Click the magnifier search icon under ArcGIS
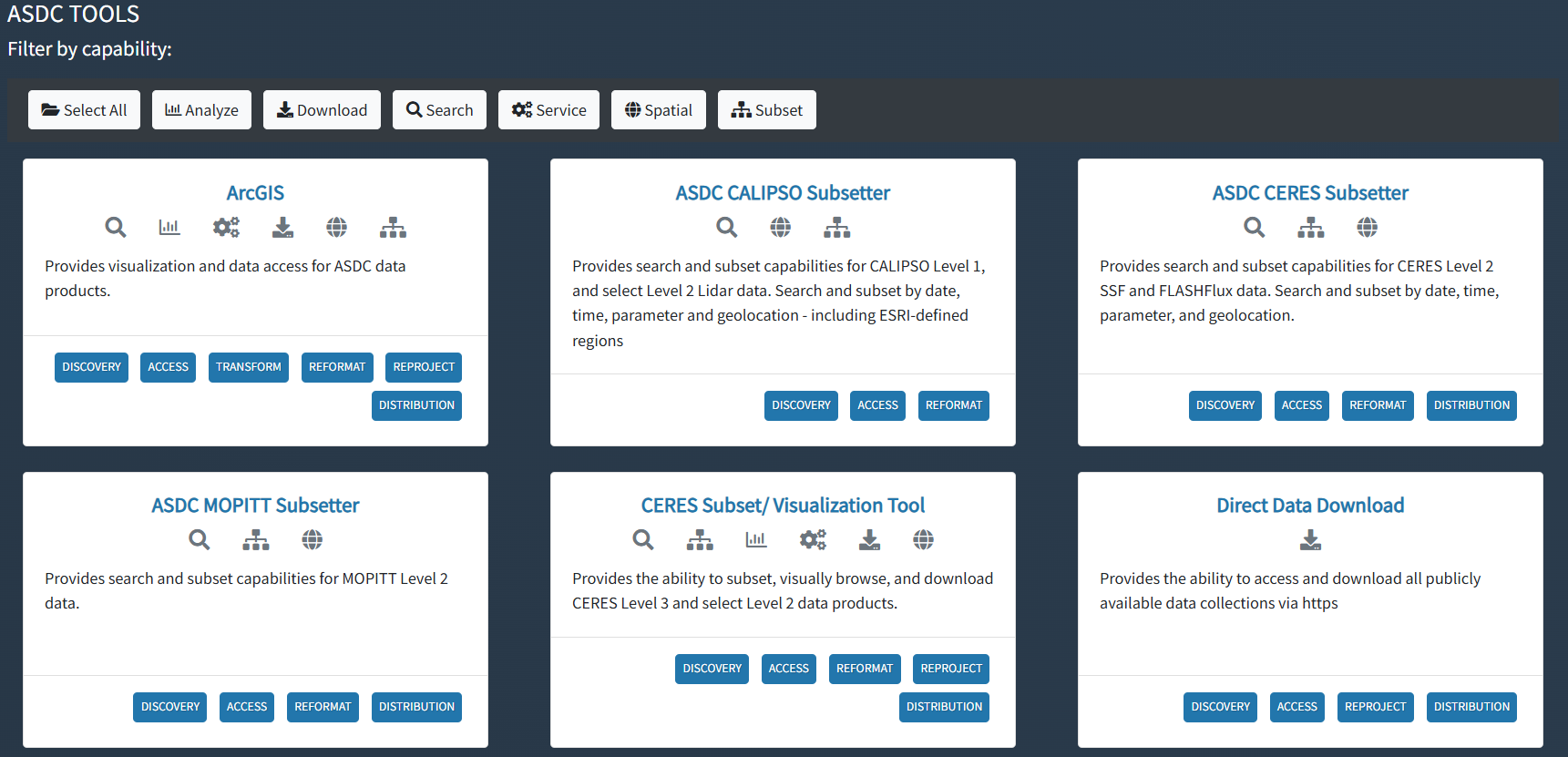Screen dimensions: 1568x757 (115, 227)
